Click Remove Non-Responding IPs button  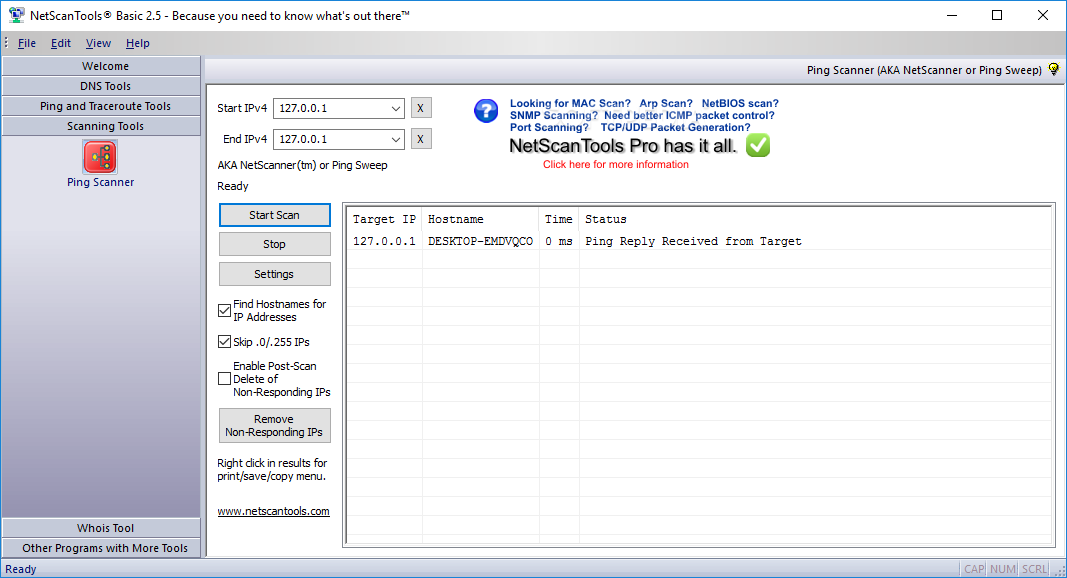pos(274,426)
